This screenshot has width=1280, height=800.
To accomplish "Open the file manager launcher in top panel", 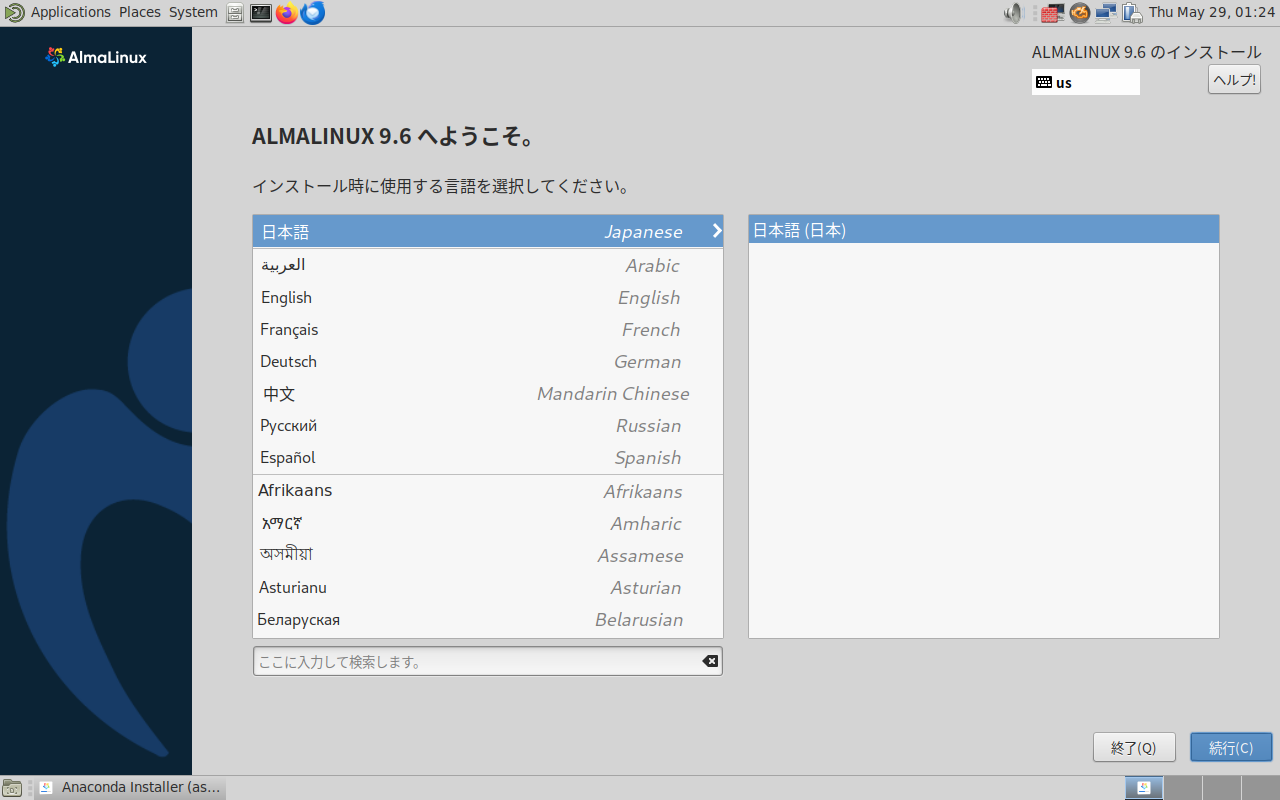I will [235, 13].
